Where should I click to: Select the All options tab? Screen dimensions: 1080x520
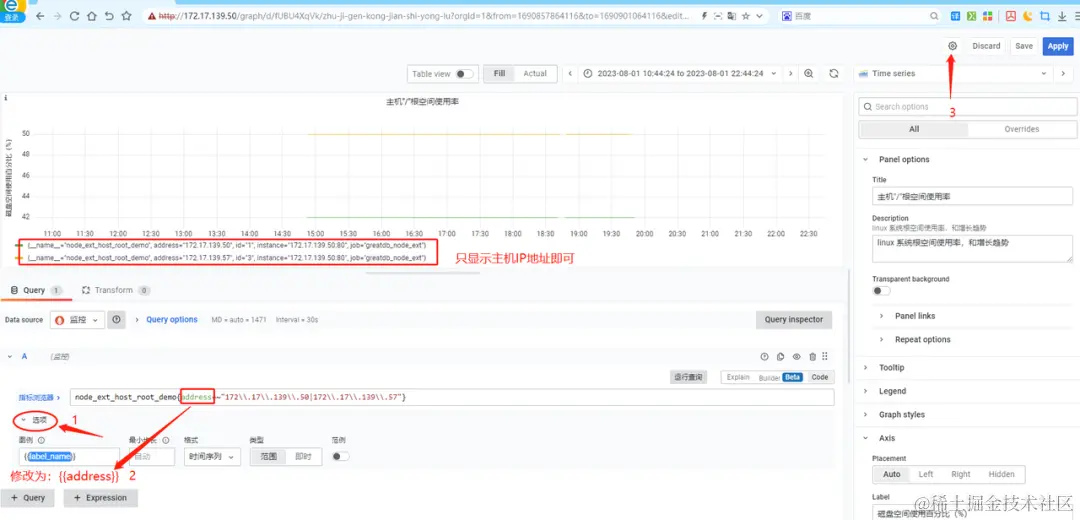[913, 129]
